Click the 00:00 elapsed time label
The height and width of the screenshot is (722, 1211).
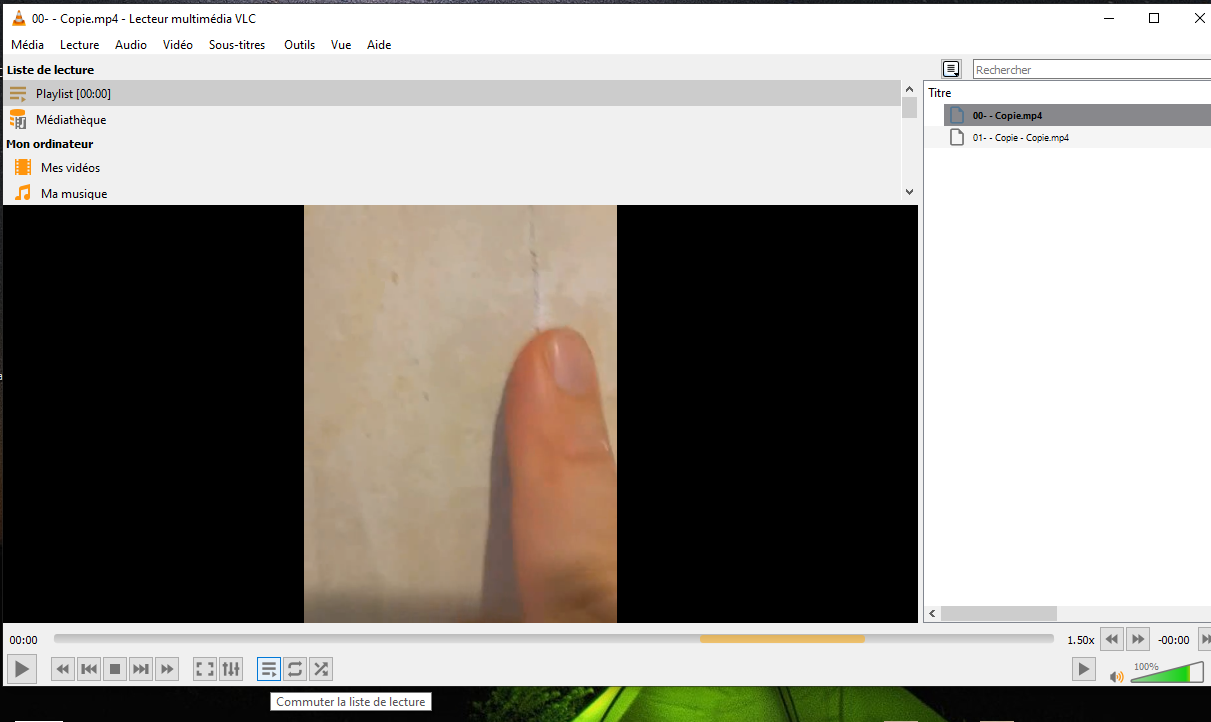coord(24,640)
